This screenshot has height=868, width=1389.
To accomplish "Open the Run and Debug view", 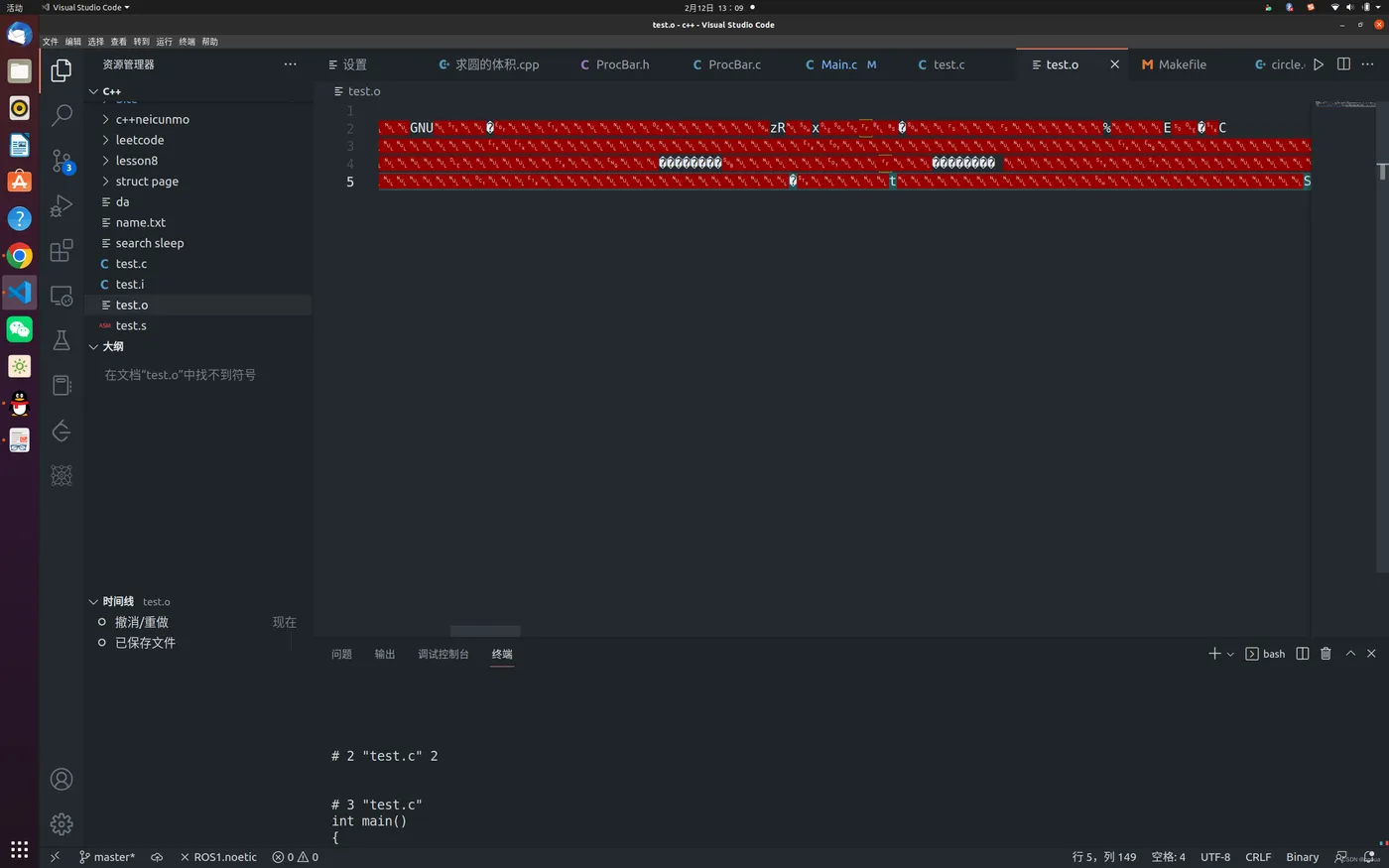I will coord(62,205).
